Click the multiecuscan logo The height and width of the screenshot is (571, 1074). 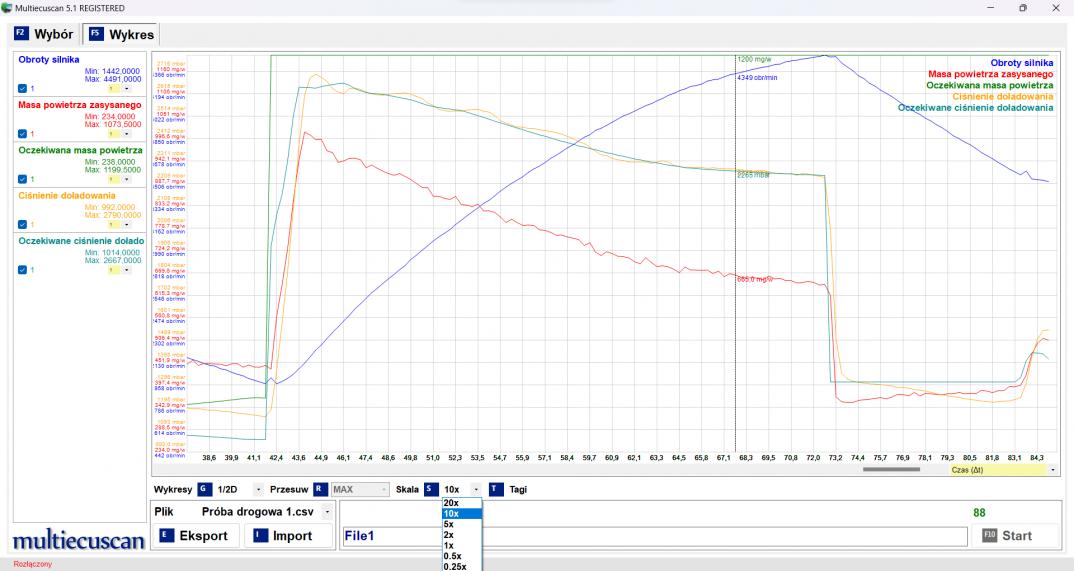coord(79,541)
